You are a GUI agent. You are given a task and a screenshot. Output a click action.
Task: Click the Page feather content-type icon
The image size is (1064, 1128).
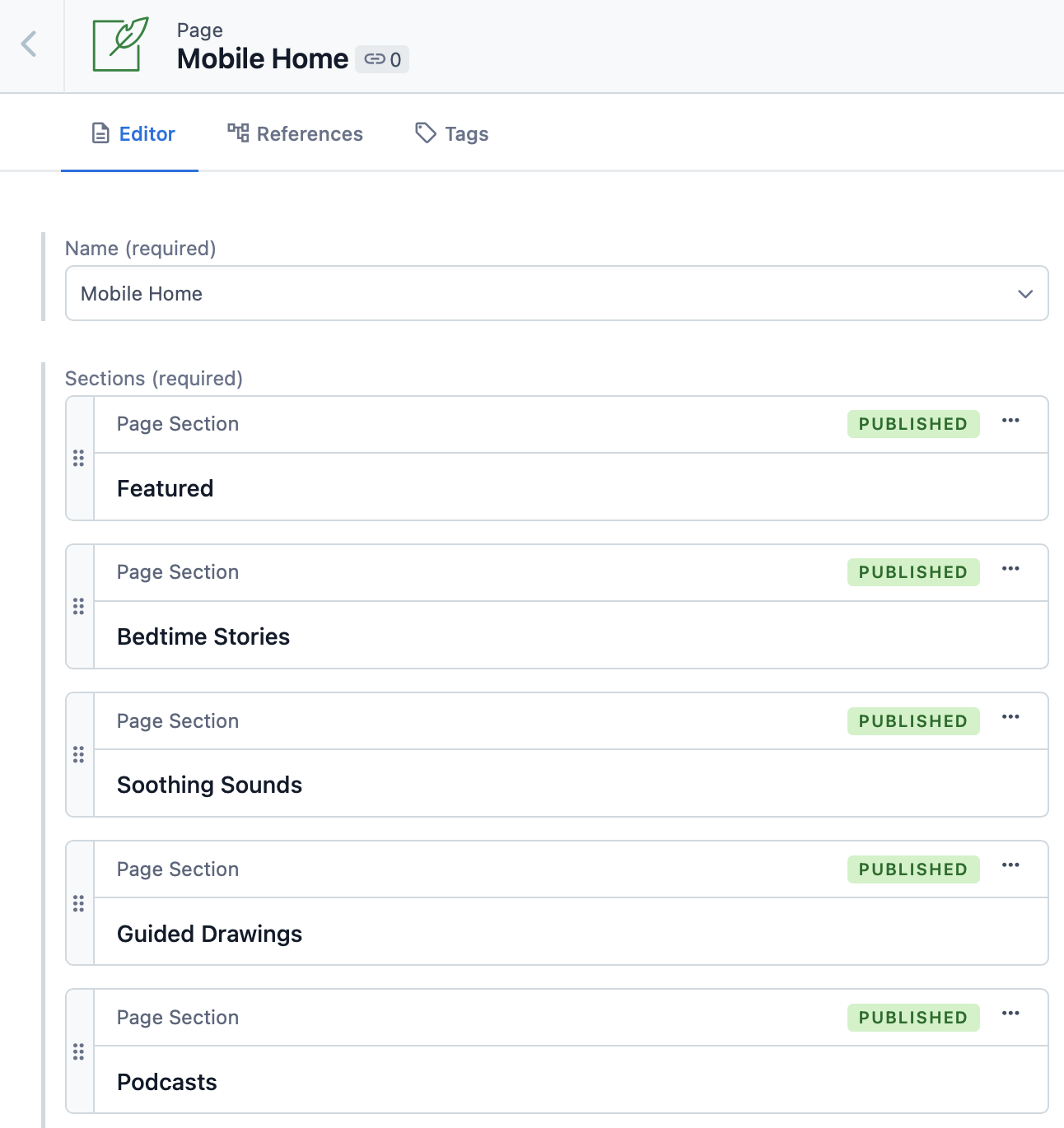pos(120,44)
